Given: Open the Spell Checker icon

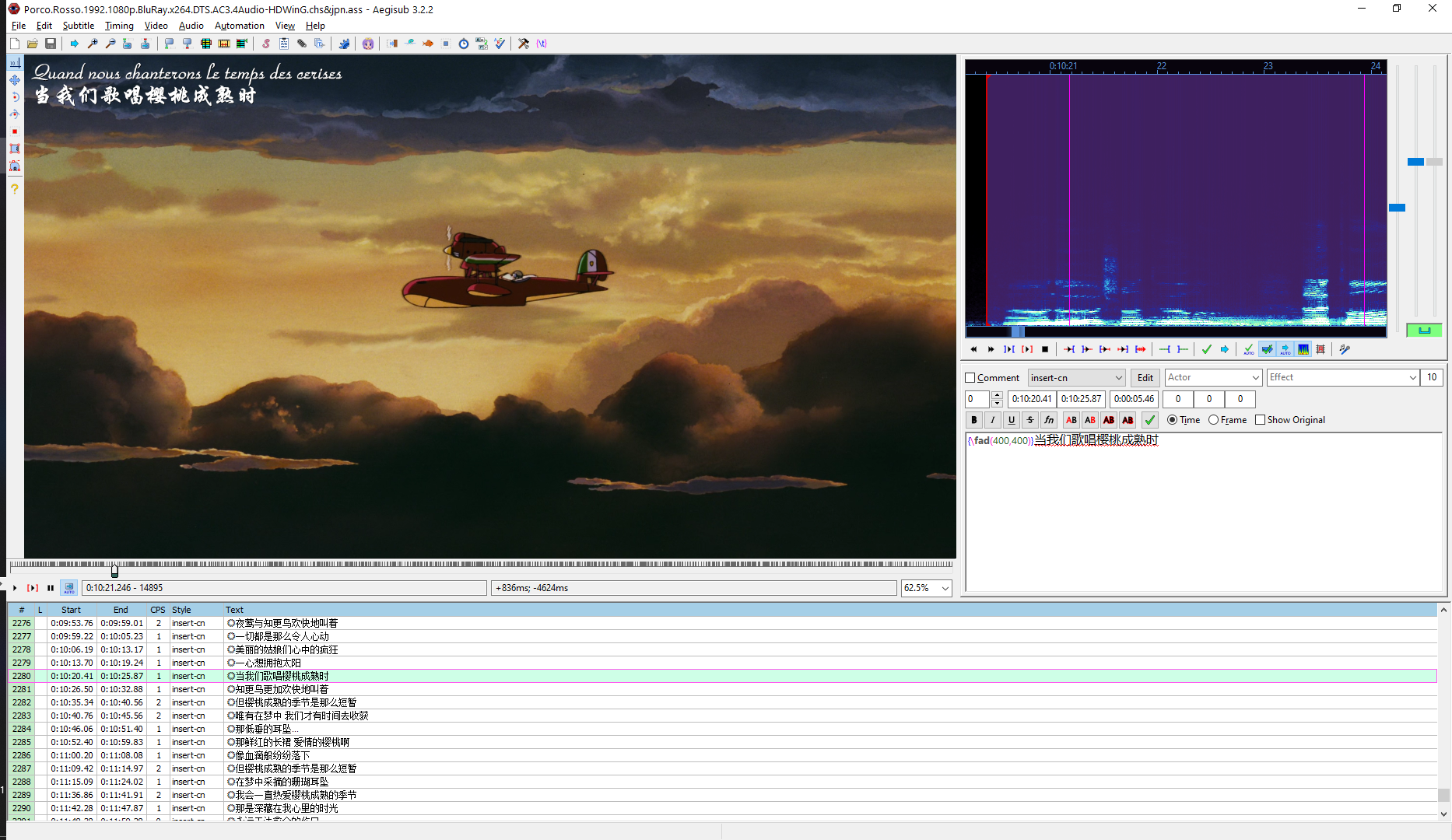Looking at the screenshot, I should 500,44.
